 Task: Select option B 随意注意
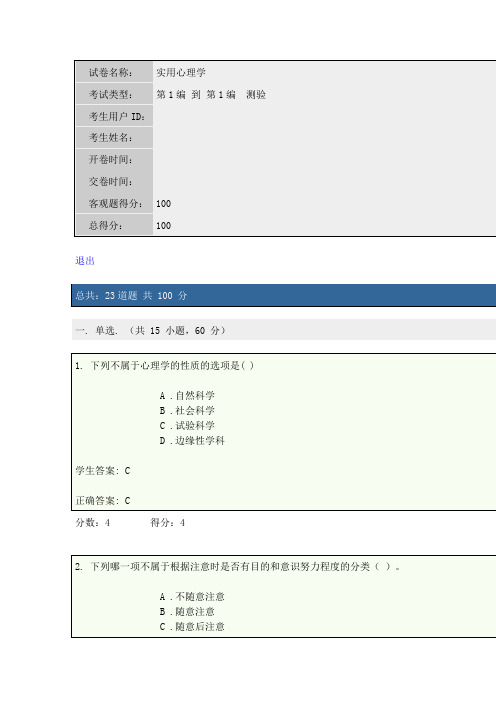point(187,612)
